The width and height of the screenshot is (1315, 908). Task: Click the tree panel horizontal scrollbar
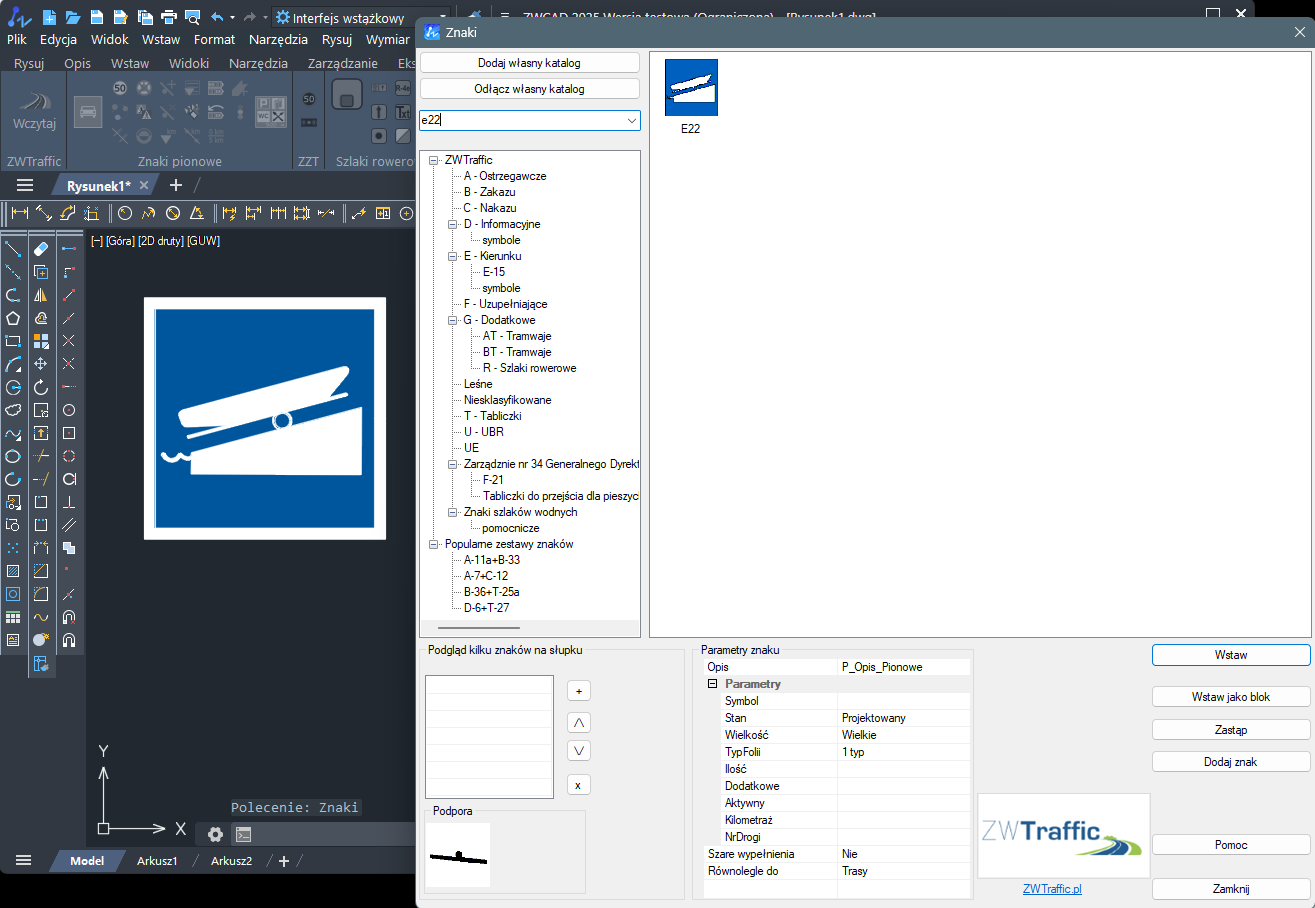coord(478,628)
